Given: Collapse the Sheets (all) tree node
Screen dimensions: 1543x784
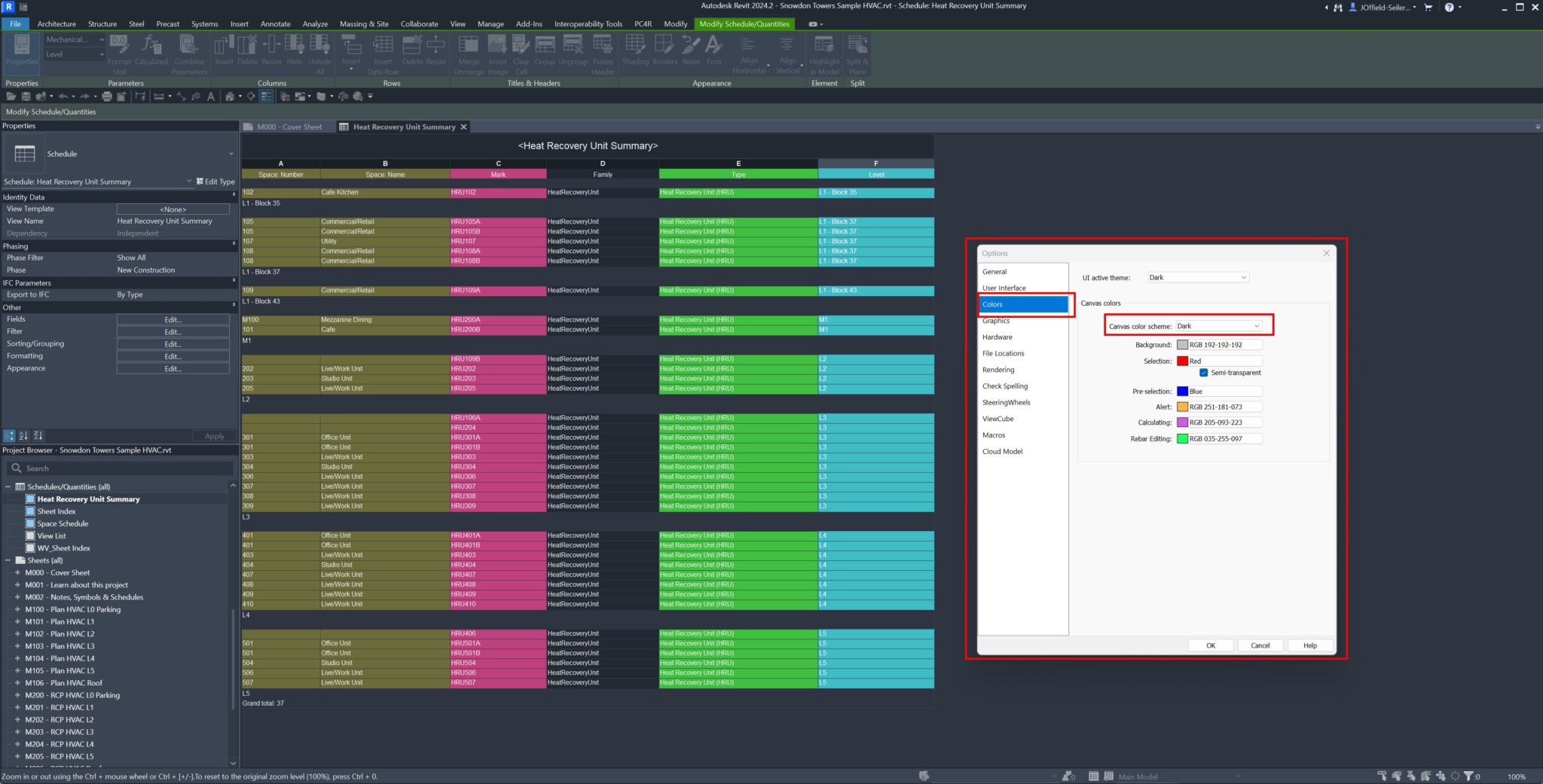Looking at the screenshot, I should pos(8,560).
